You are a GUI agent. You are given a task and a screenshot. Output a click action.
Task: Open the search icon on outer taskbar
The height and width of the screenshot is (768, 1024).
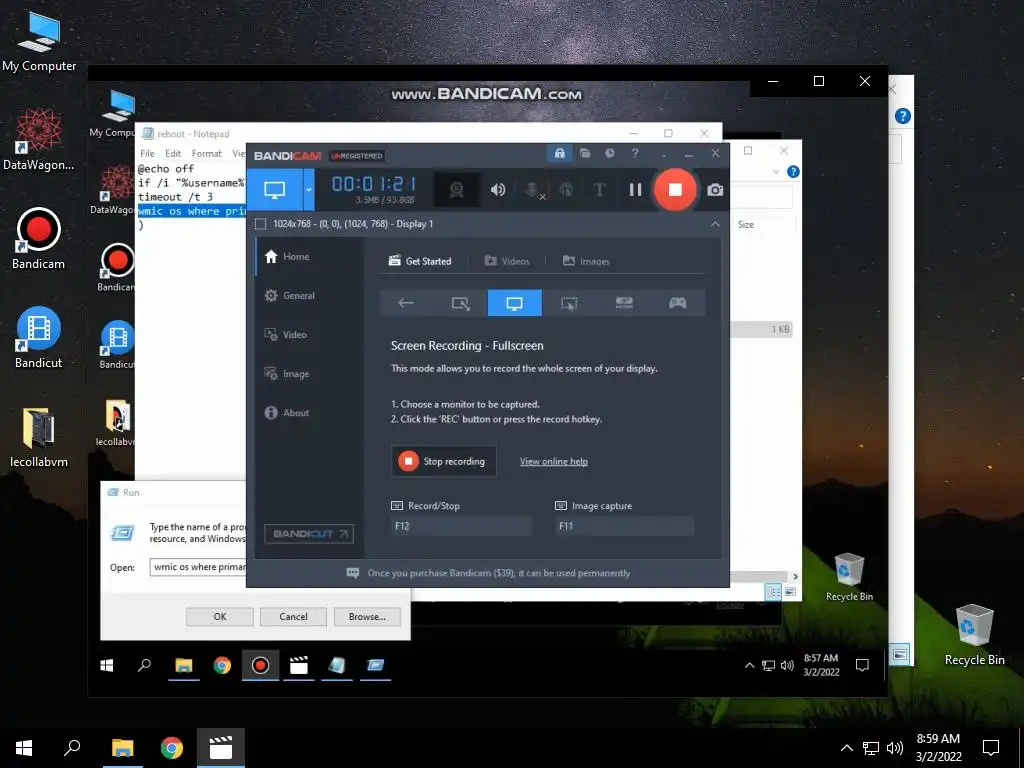coord(72,748)
